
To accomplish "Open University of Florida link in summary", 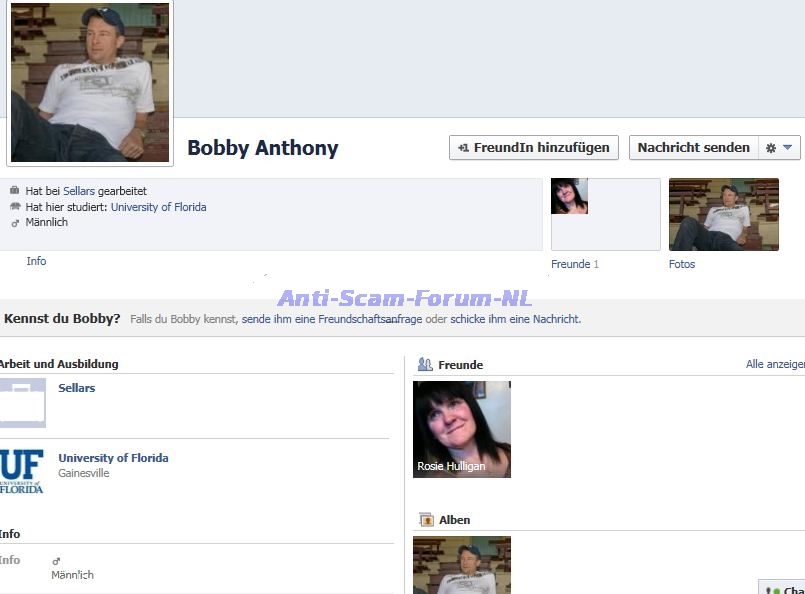I will [x=158, y=207].
